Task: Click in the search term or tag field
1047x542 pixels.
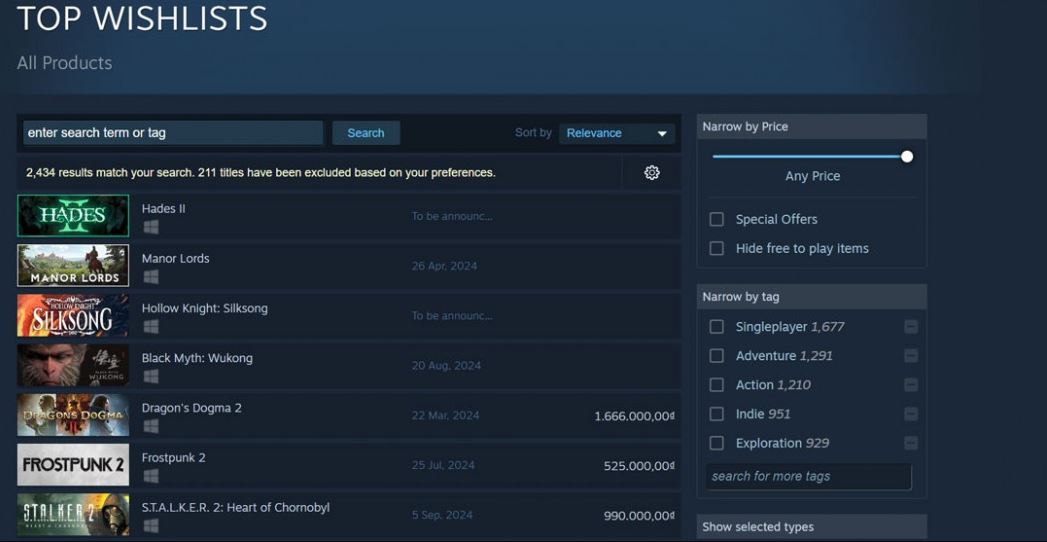Action: (173, 133)
